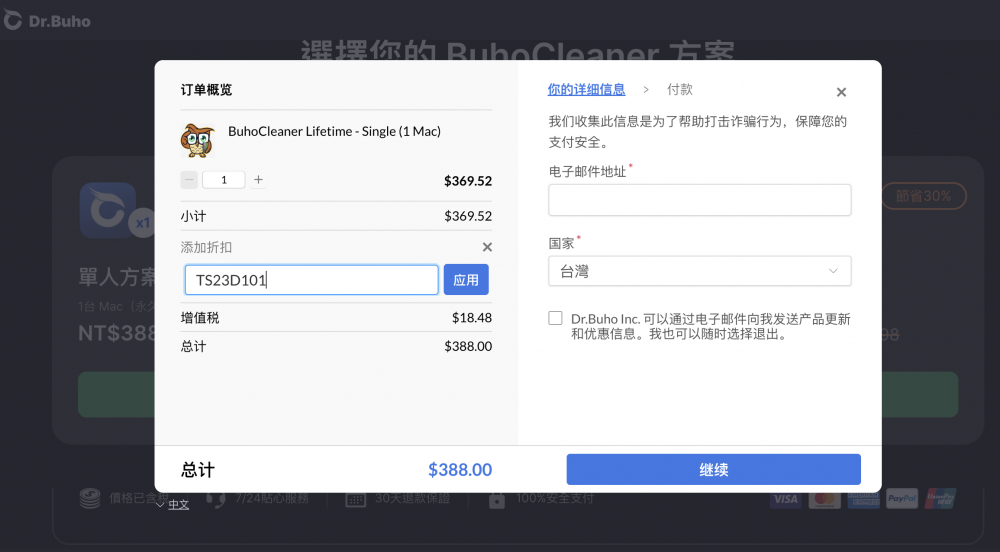Click the BuhoCleaner owl product icon
The height and width of the screenshot is (552, 1000).
[x=198, y=140]
